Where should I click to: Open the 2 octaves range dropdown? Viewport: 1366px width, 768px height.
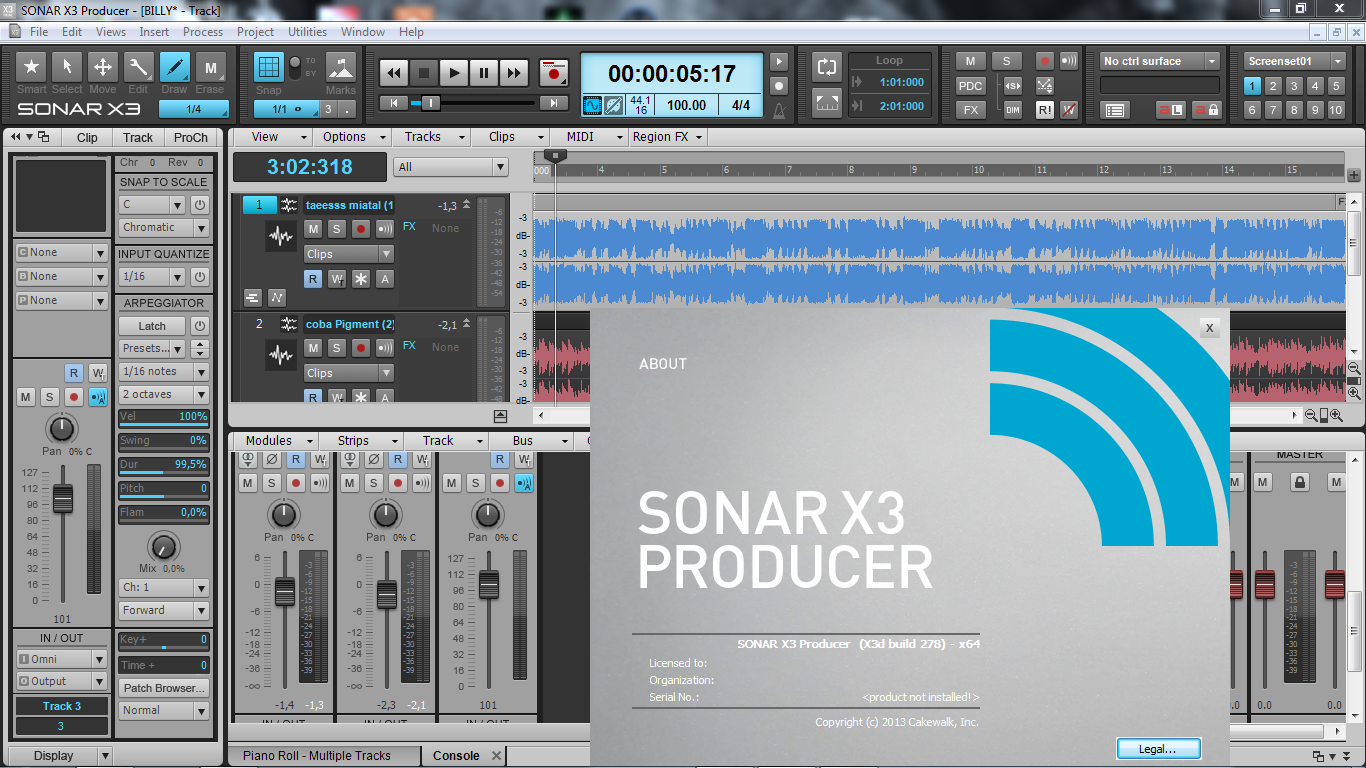click(164, 395)
